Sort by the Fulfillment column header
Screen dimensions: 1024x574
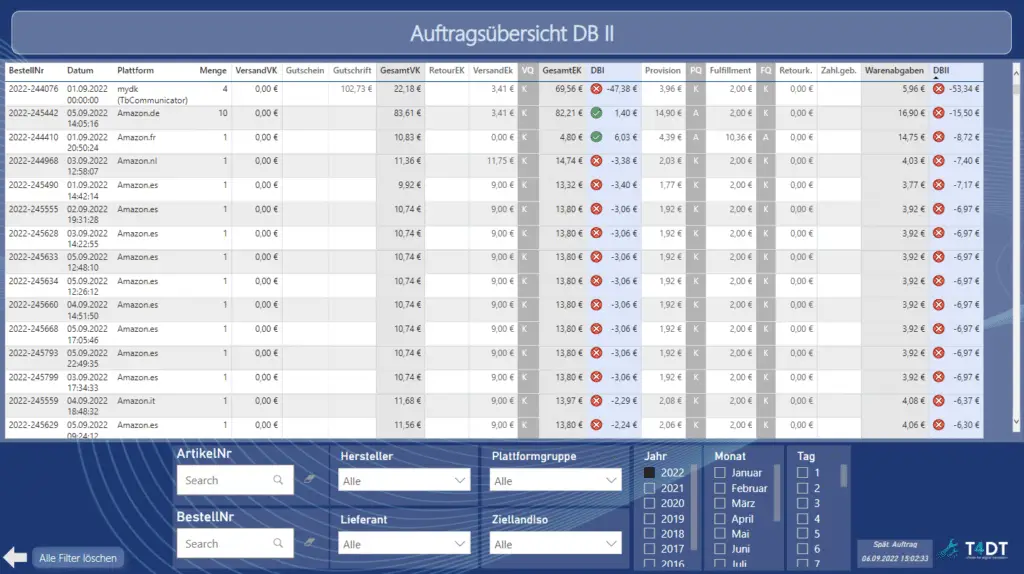(730, 71)
